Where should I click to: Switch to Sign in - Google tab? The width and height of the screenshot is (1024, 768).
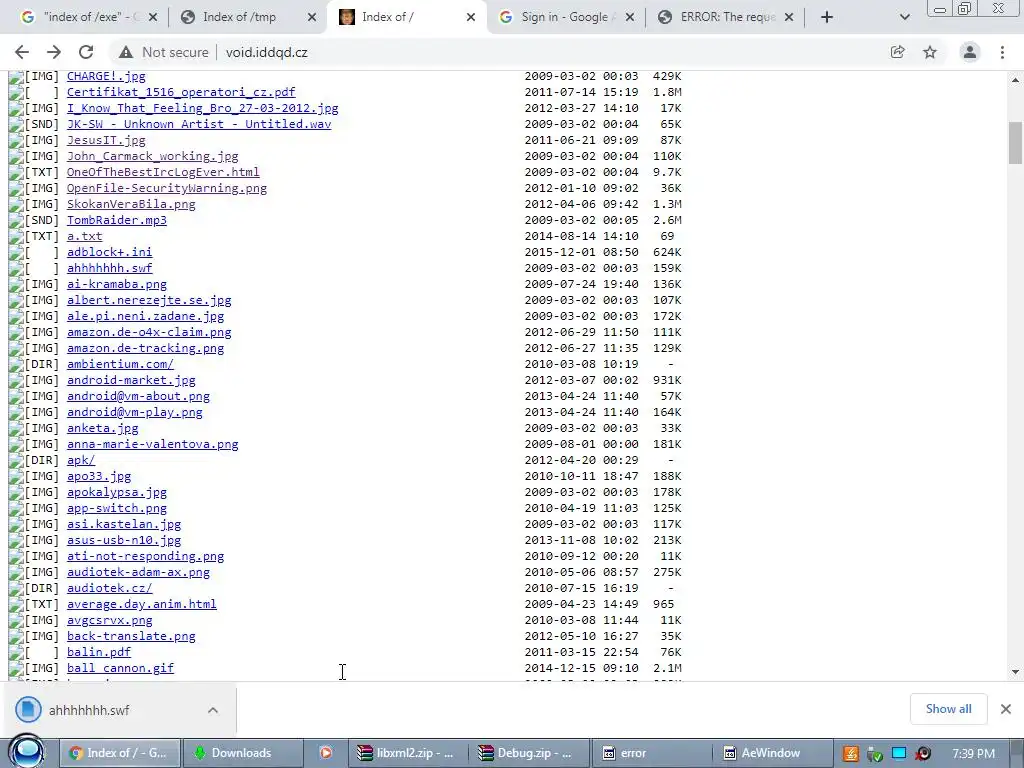pyautogui.click(x=565, y=17)
